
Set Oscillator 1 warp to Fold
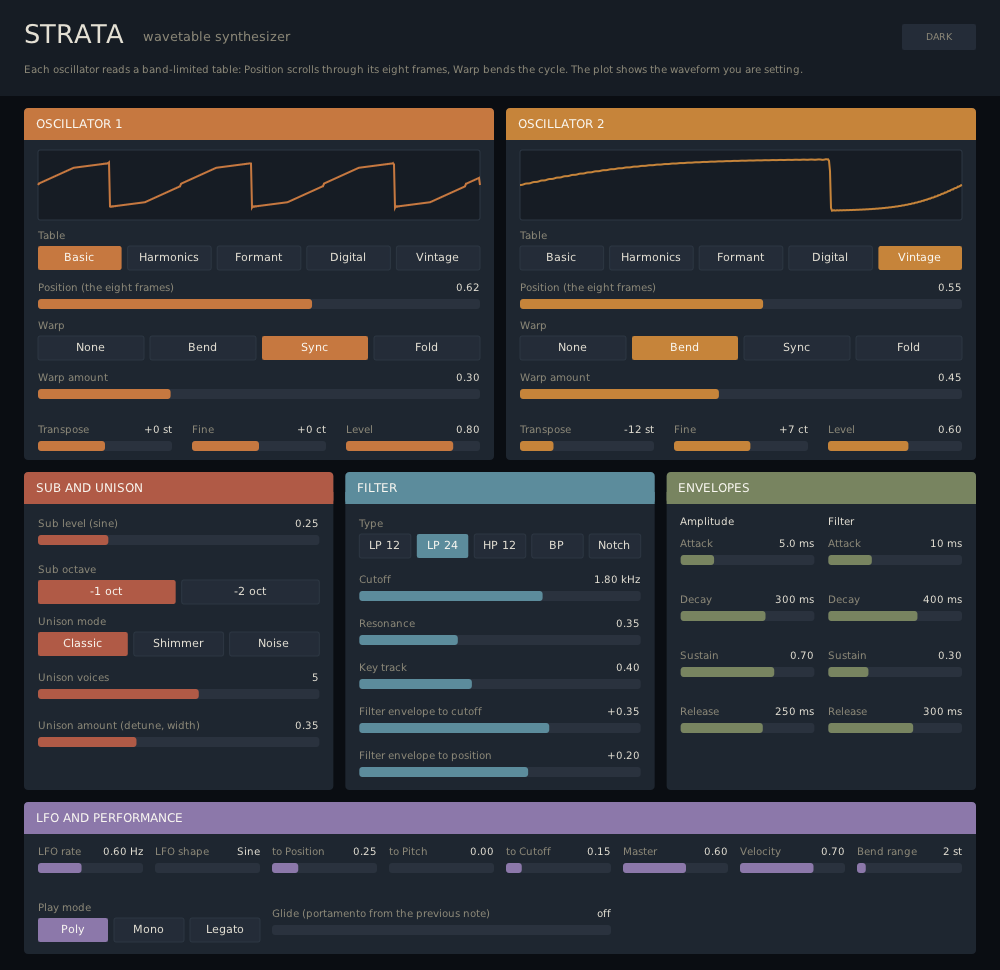point(427,348)
